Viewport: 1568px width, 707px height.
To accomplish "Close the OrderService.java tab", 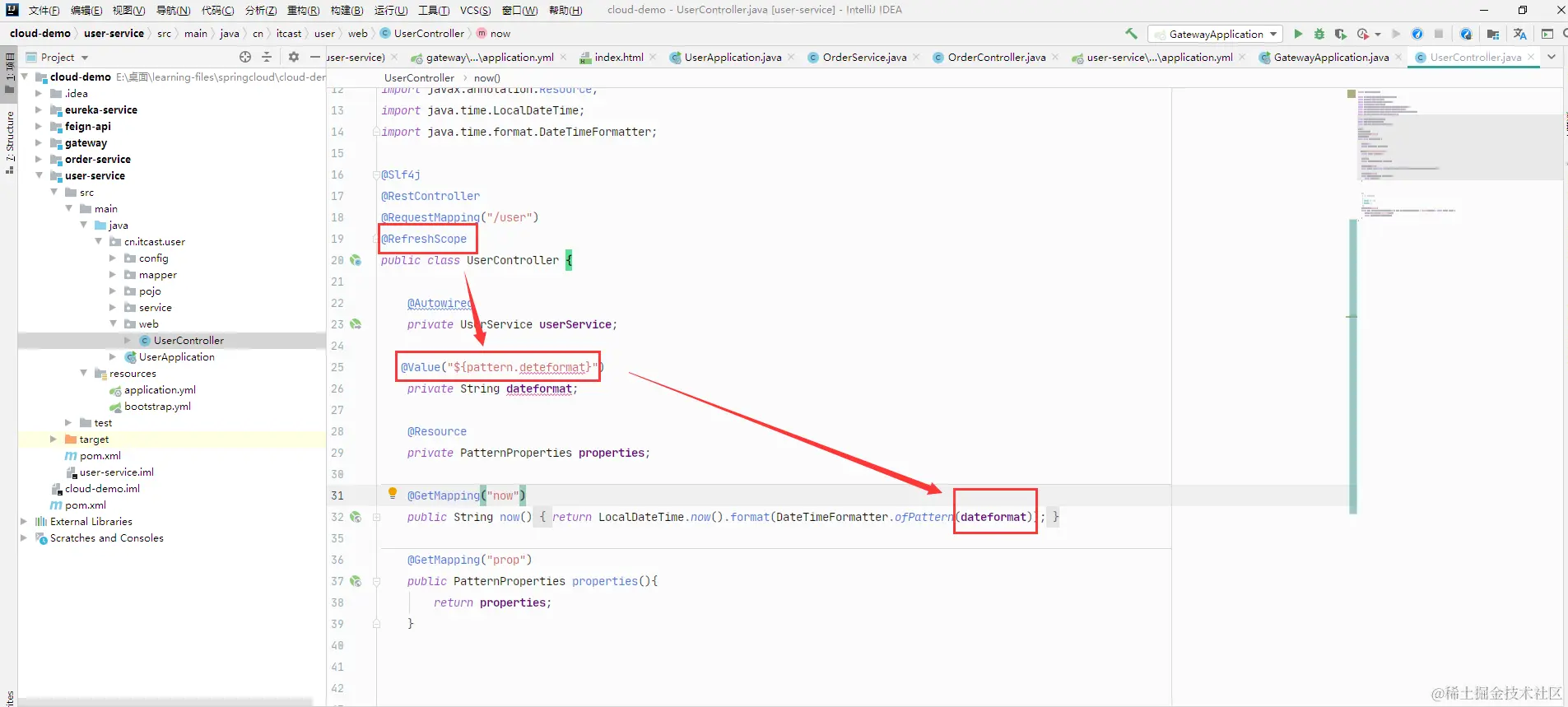I will tap(916, 57).
